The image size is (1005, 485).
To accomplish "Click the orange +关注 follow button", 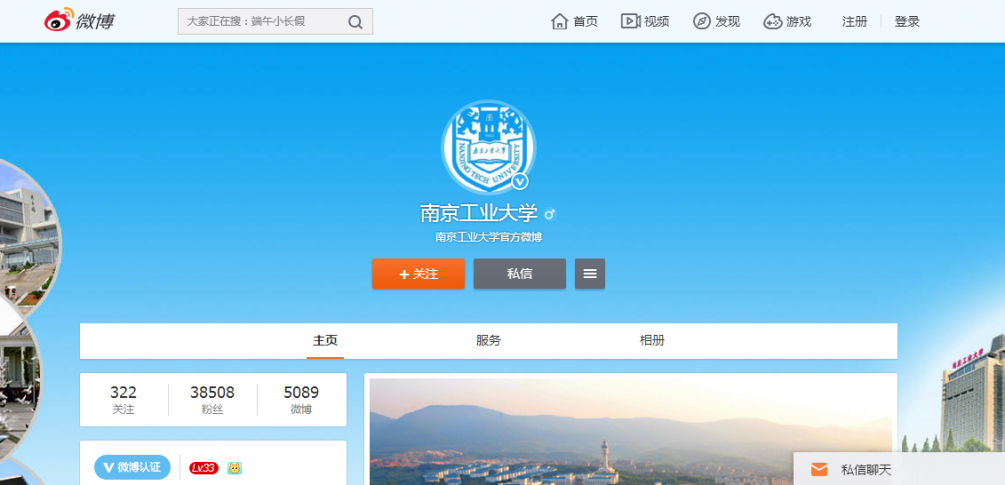I will (x=419, y=274).
